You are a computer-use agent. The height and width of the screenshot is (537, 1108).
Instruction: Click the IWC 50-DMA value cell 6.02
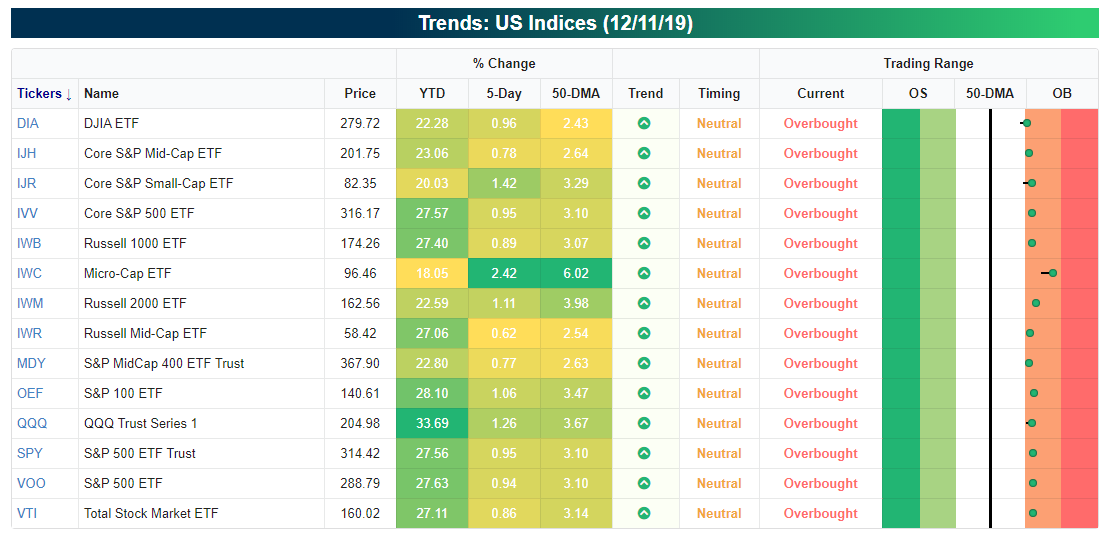(x=576, y=274)
